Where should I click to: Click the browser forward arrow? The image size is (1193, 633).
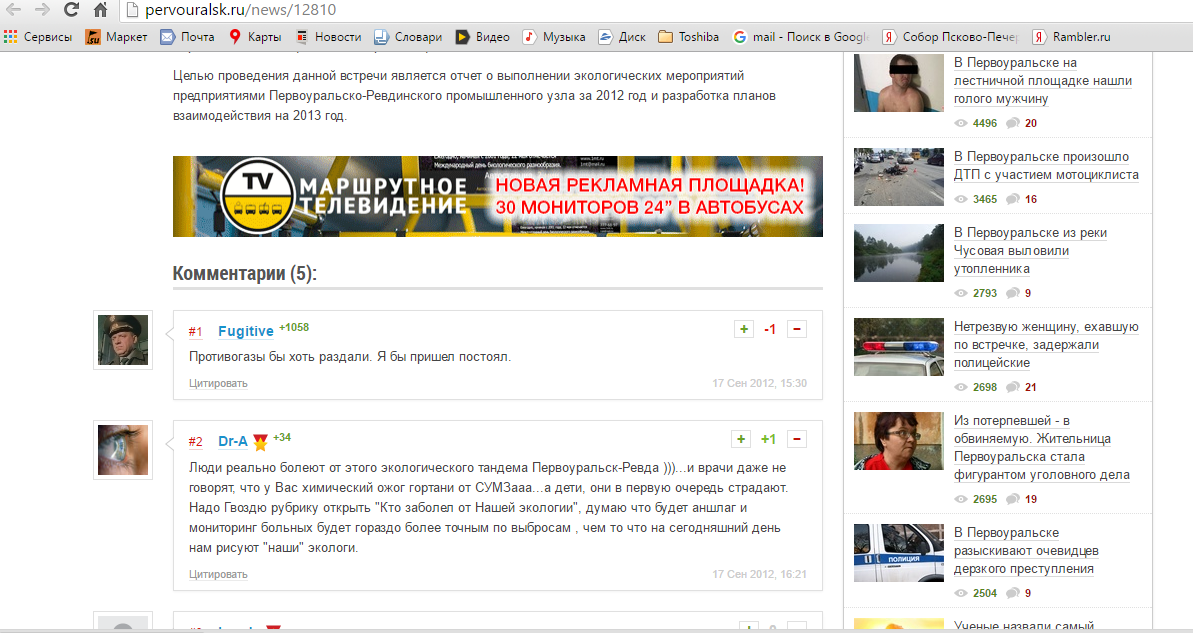(x=43, y=10)
